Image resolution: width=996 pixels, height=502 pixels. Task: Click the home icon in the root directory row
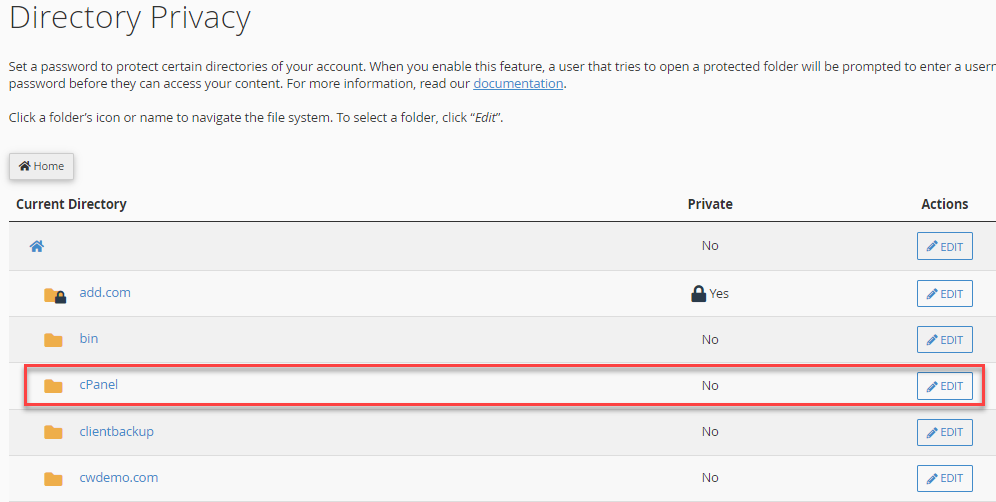pos(37,246)
